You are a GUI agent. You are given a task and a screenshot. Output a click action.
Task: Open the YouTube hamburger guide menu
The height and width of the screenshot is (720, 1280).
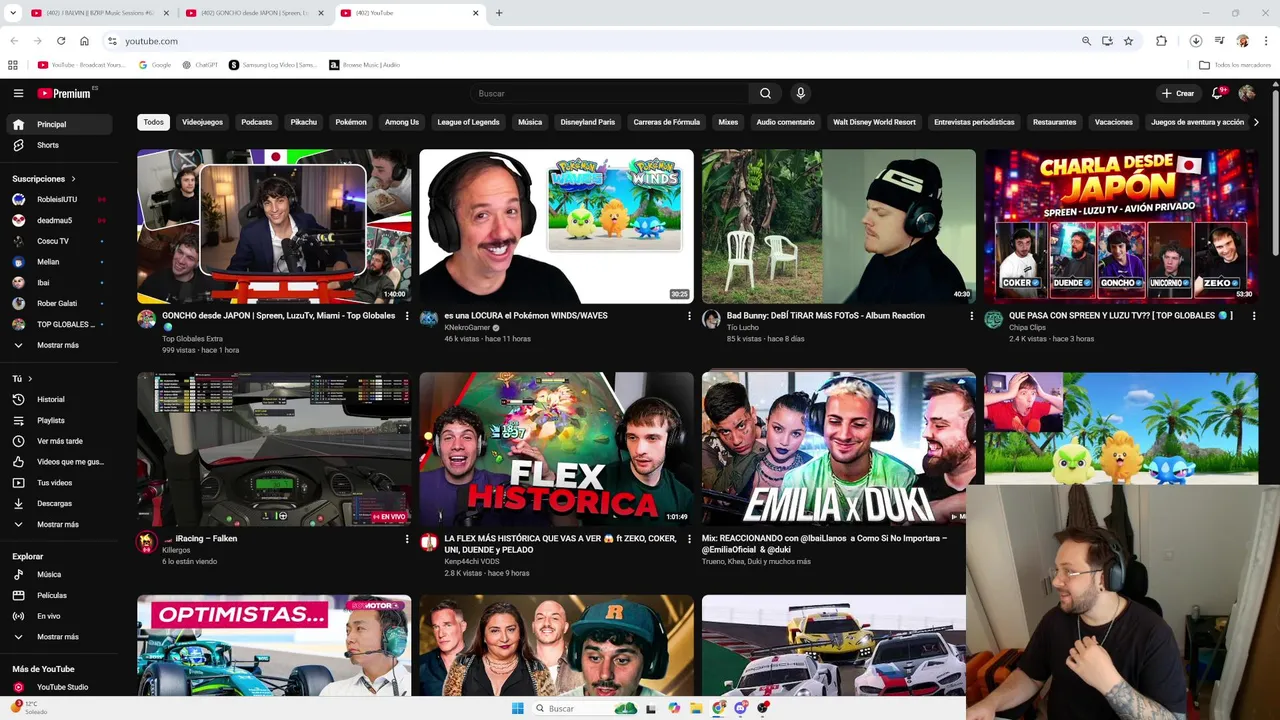pos(18,93)
